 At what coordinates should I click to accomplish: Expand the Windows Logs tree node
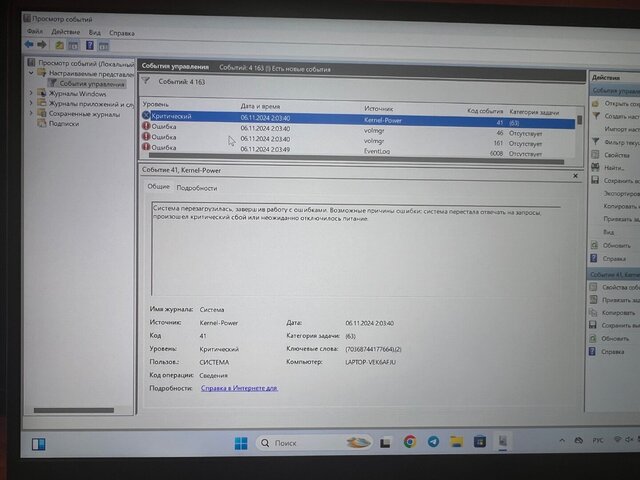(31, 93)
